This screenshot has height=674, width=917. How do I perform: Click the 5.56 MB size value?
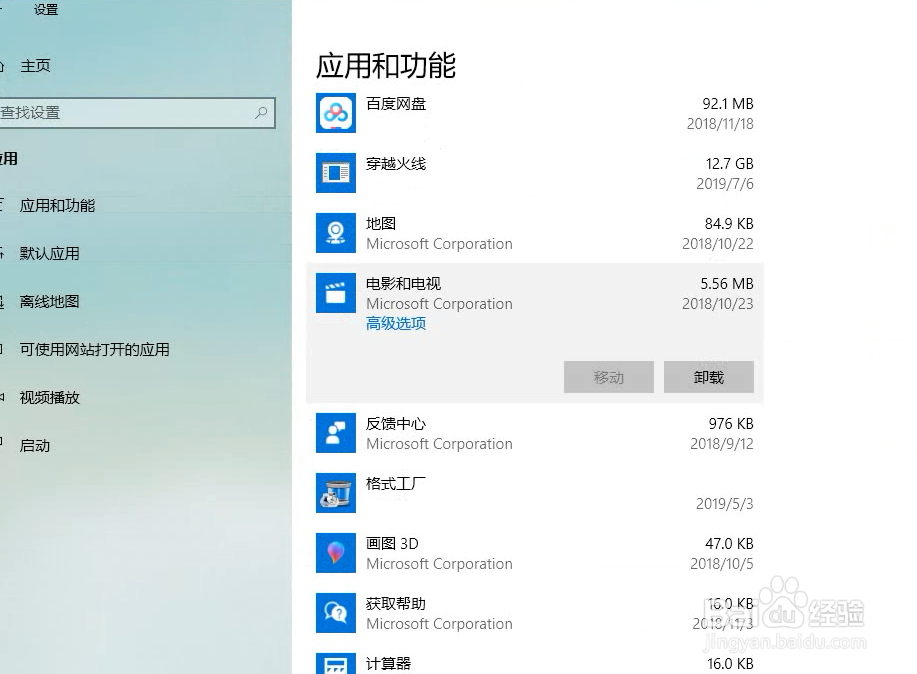[x=727, y=284]
